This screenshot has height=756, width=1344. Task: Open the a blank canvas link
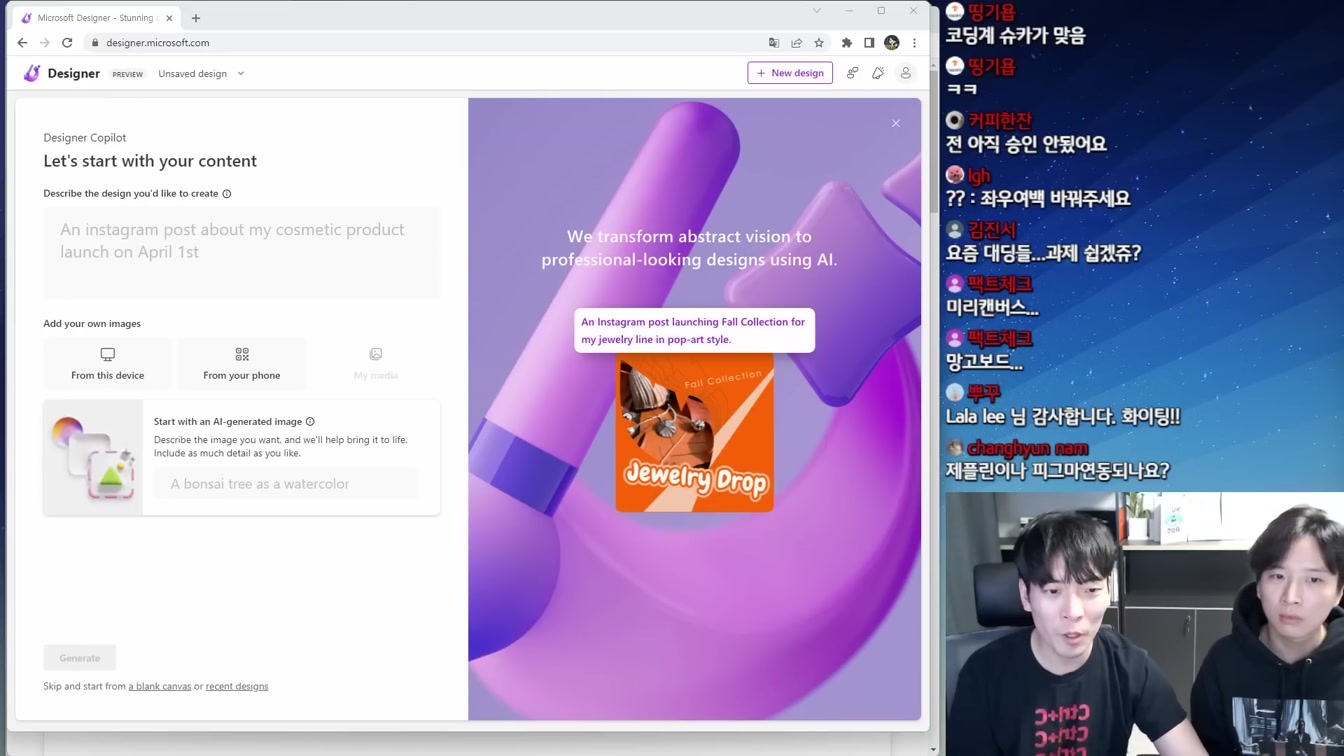tap(159, 687)
